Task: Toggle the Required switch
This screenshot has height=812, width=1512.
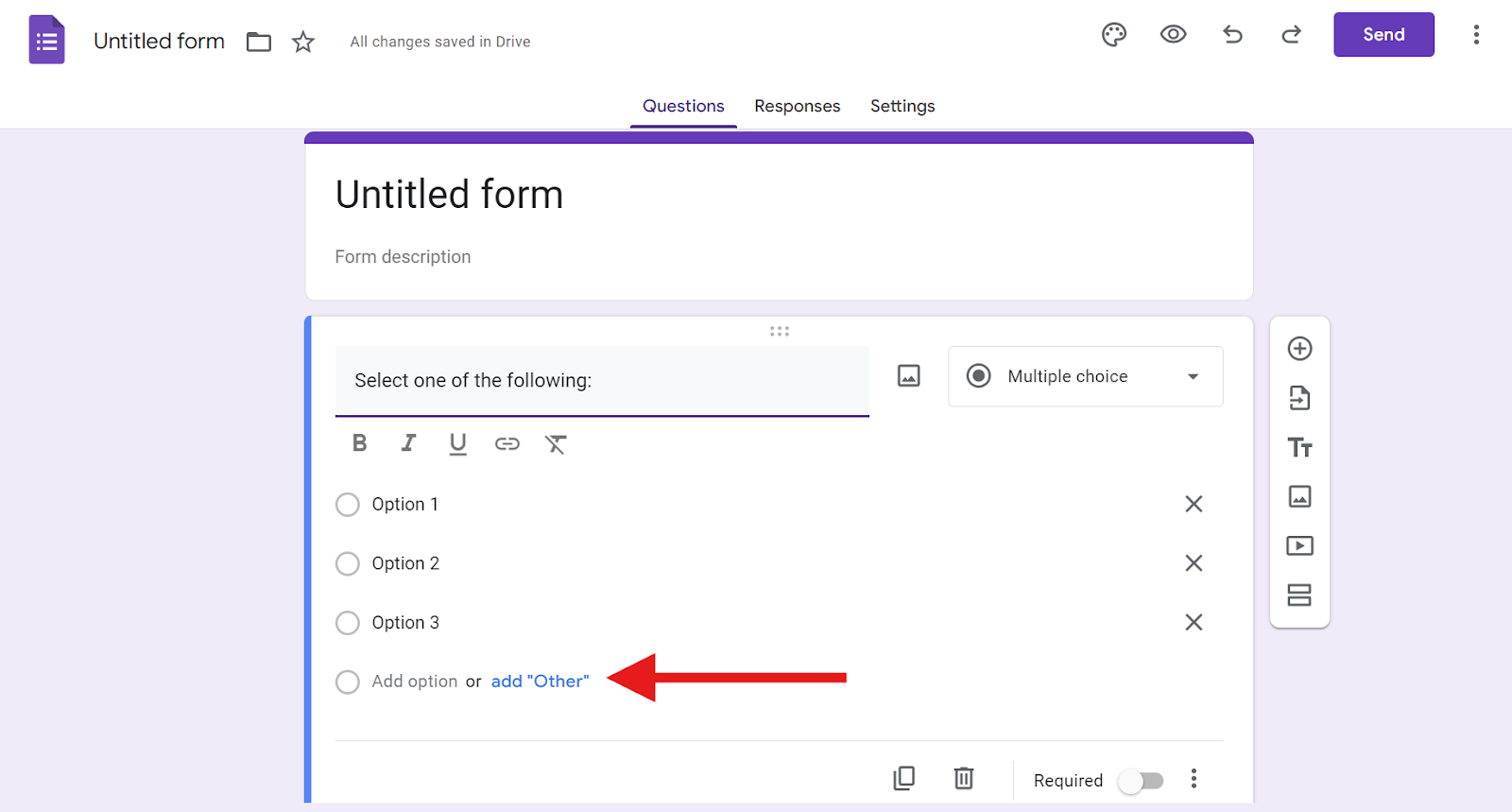Action: coord(1141,781)
